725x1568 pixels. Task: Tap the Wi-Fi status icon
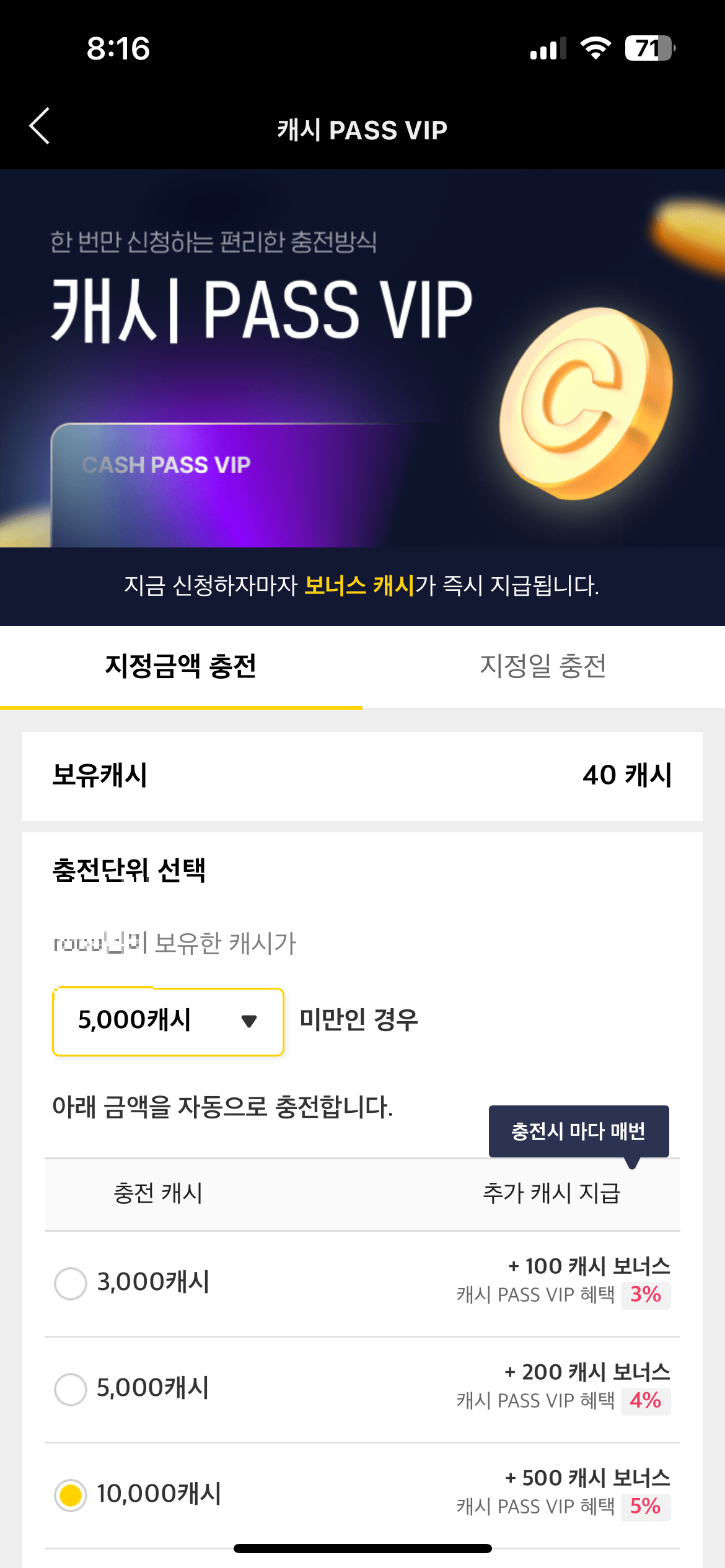[x=595, y=48]
